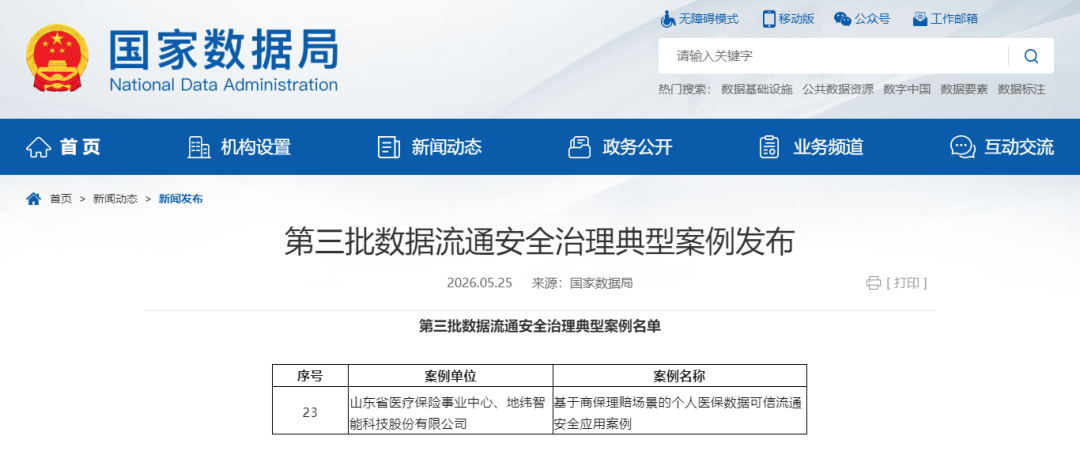The image size is (1080, 459).
Task: Click the home icon in navigation bar
Action: point(39,147)
